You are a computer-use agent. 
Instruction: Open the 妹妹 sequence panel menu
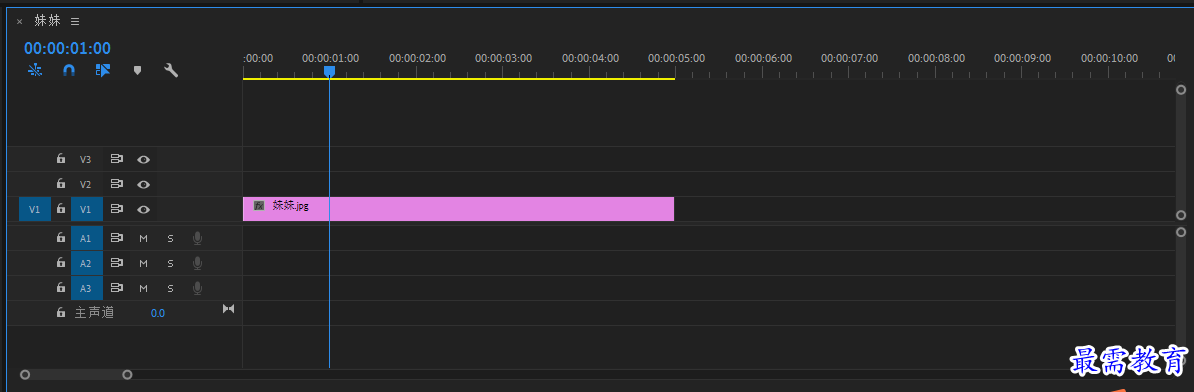75,21
